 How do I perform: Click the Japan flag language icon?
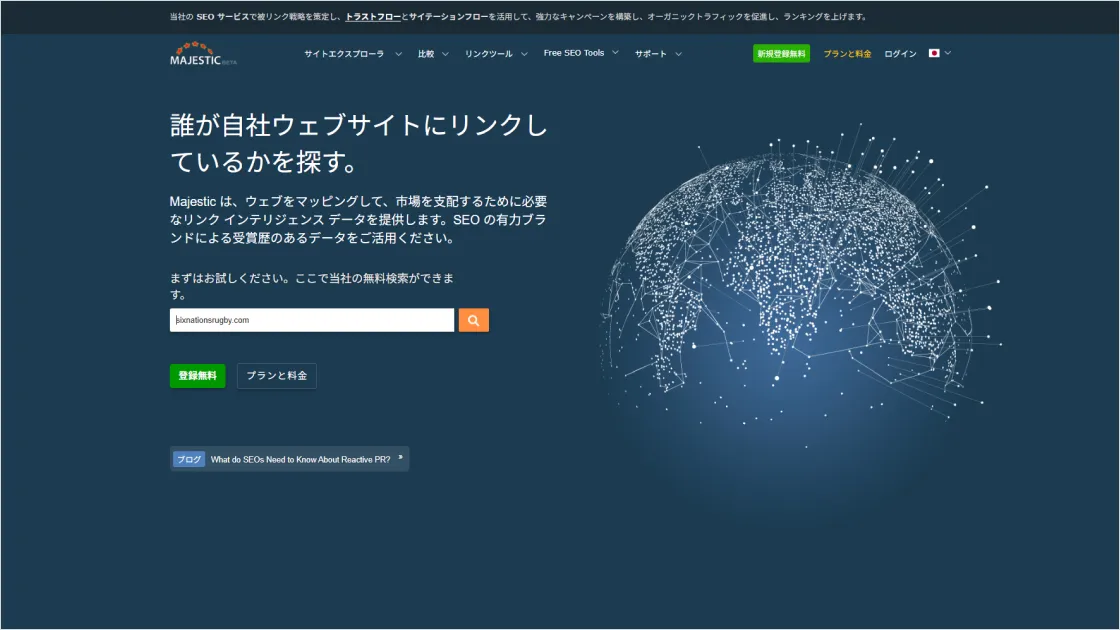point(934,53)
